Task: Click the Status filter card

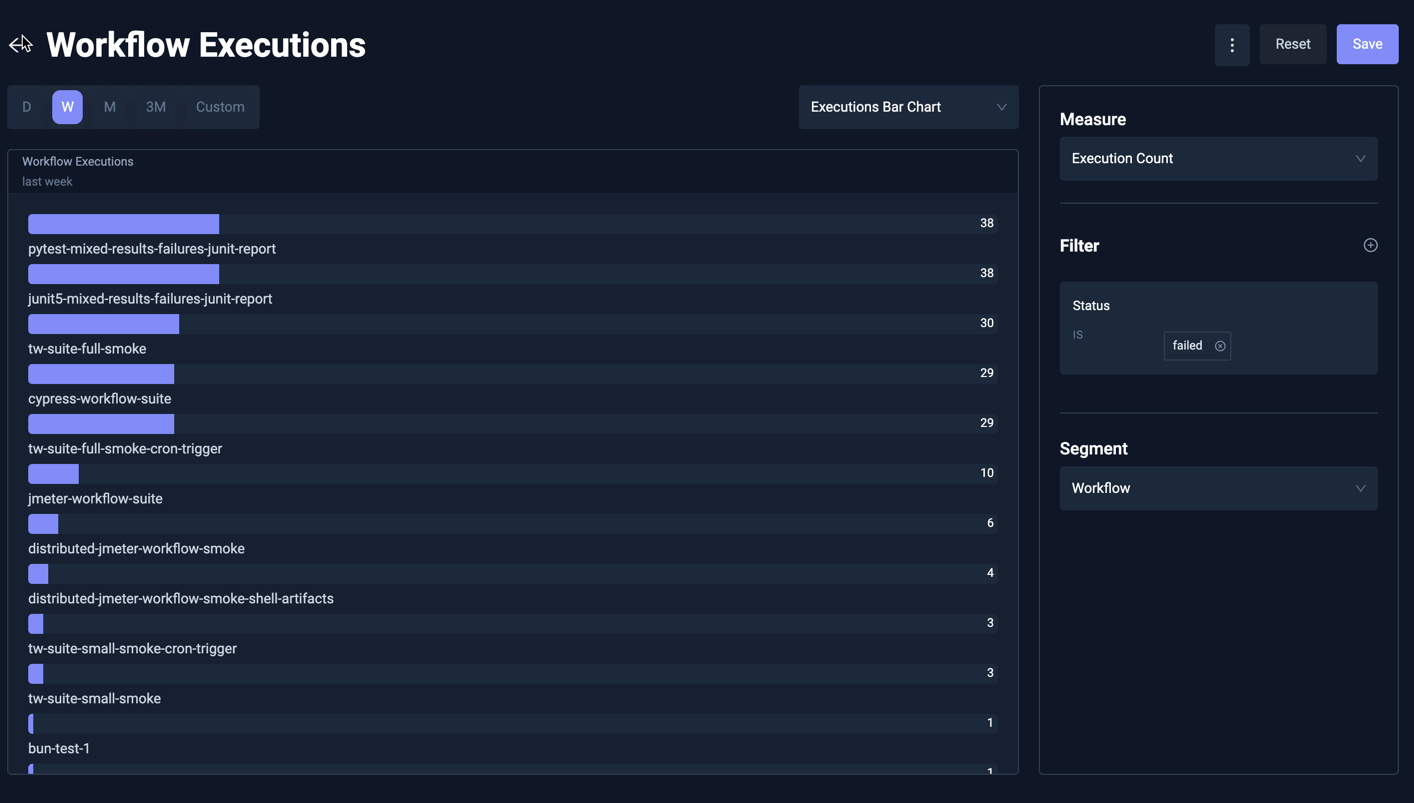Action: click(1218, 328)
